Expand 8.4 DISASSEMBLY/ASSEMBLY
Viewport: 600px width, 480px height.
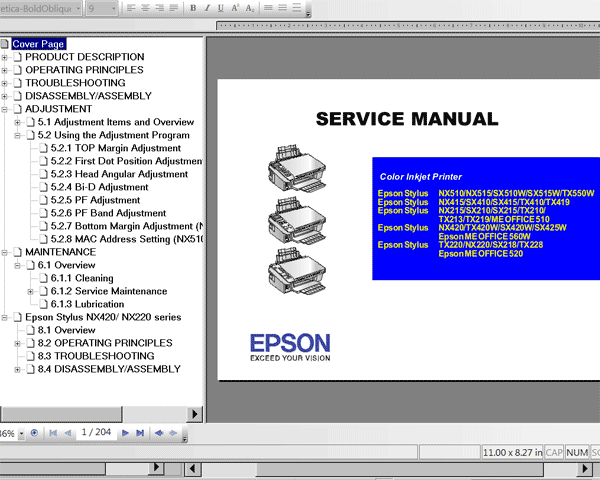[x=17, y=370]
